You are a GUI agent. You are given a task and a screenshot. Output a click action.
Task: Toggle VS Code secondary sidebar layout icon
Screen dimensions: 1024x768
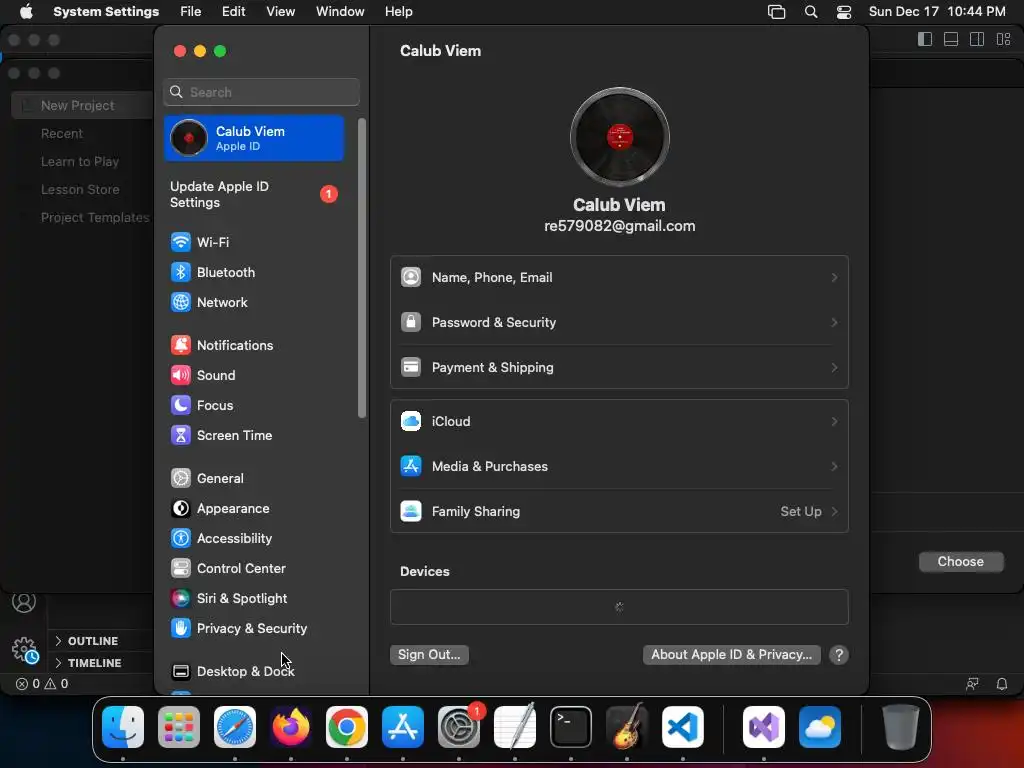tap(977, 40)
